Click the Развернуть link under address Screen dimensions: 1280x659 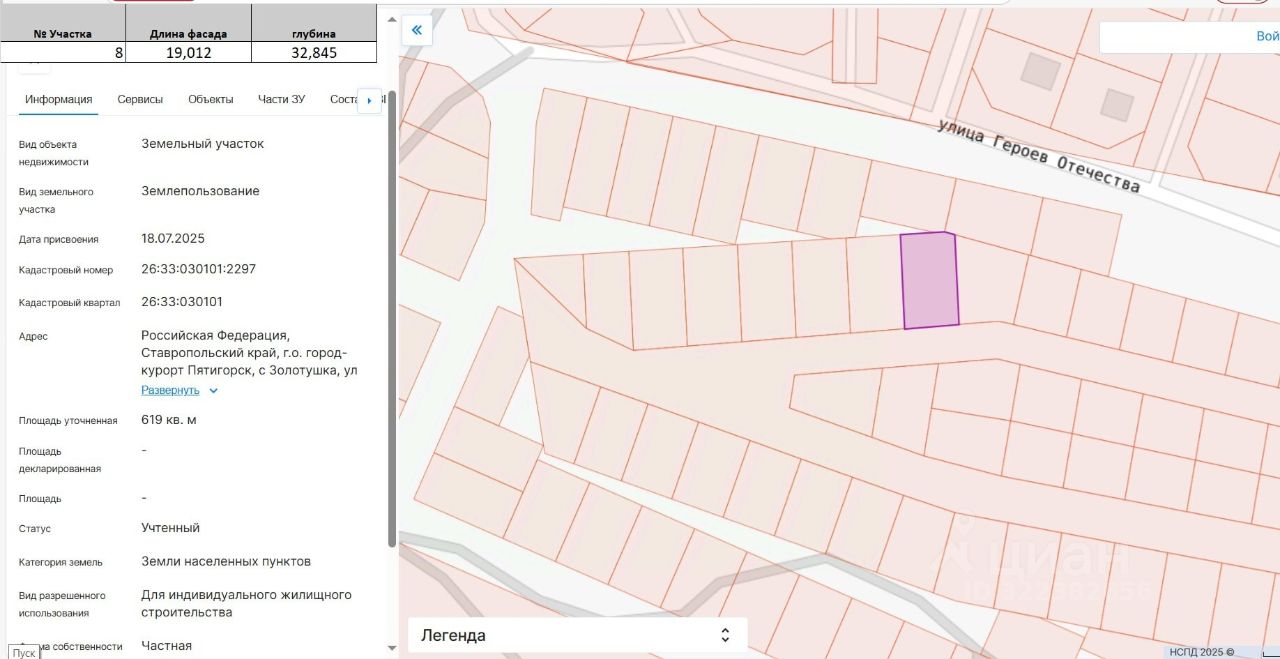coord(170,390)
